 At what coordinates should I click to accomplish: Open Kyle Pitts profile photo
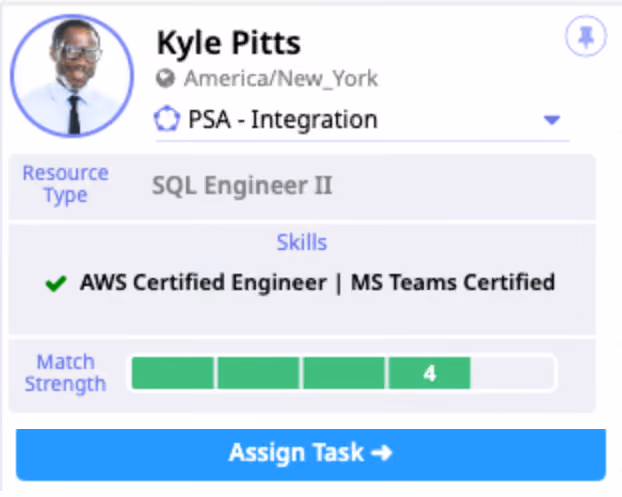click(x=72, y=75)
